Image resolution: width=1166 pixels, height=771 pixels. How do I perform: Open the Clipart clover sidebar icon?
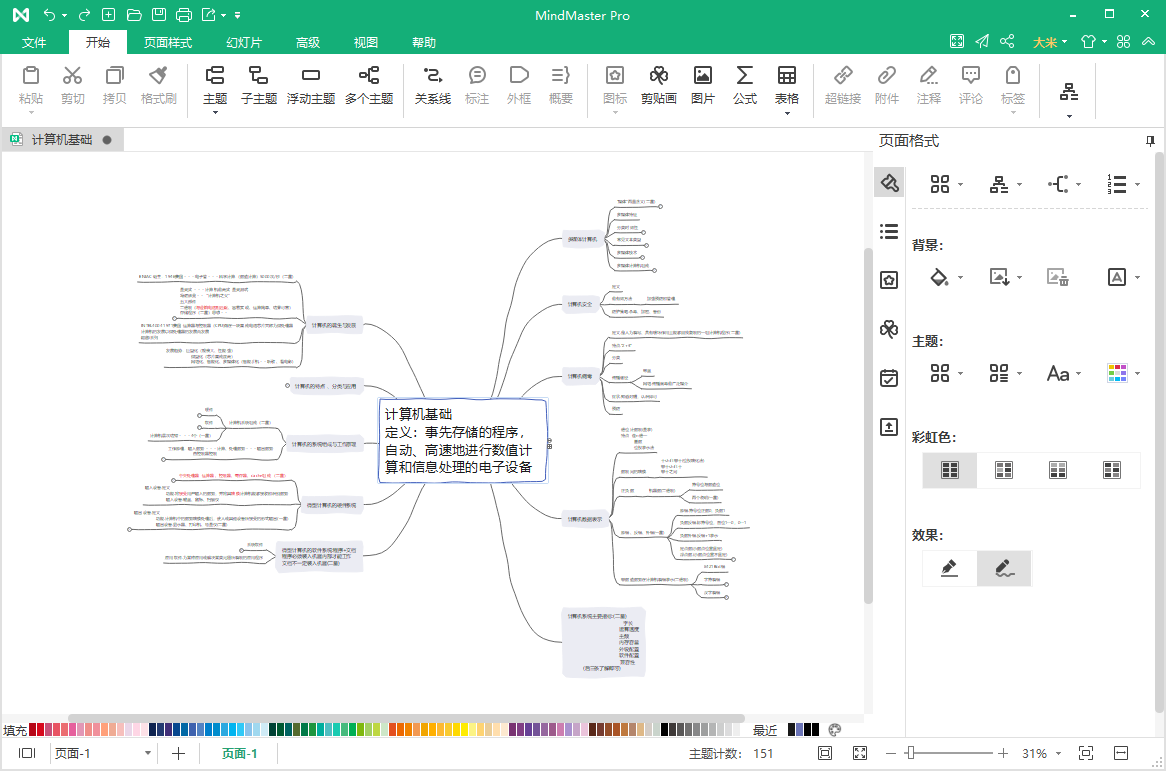point(889,329)
